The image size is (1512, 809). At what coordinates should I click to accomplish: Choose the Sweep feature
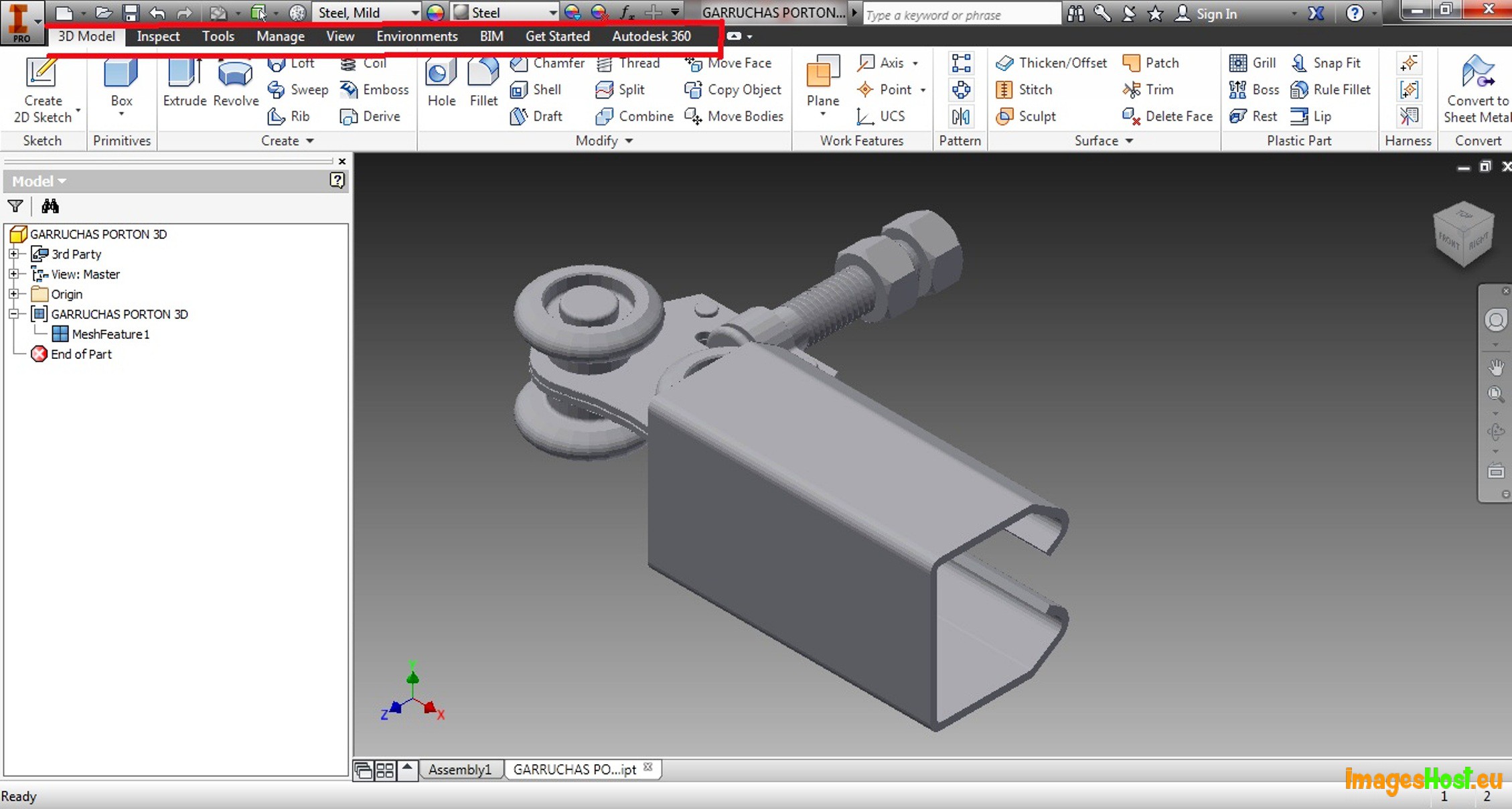point(298,90)
